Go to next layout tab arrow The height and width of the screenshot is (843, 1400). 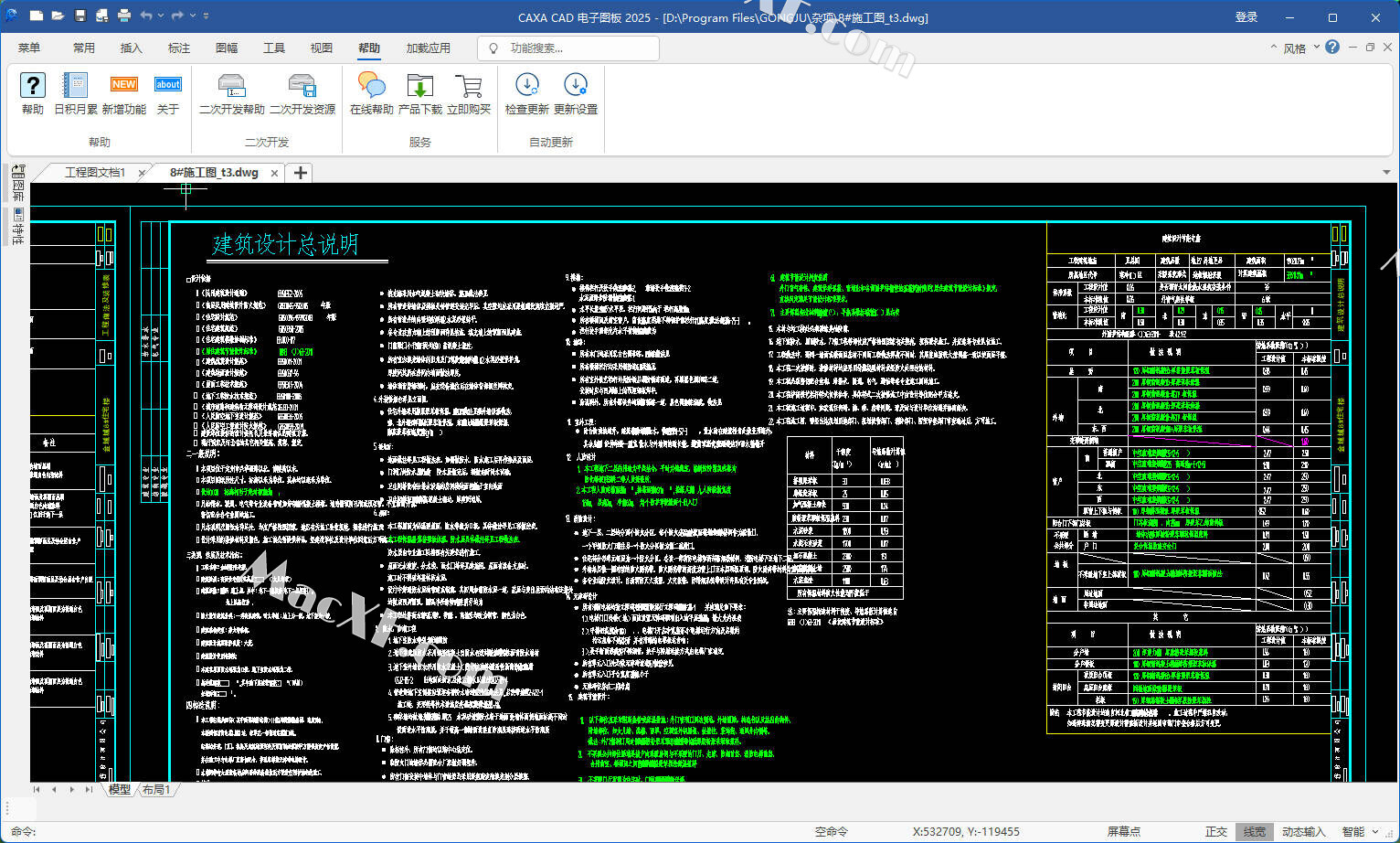(x=71, y=789)
